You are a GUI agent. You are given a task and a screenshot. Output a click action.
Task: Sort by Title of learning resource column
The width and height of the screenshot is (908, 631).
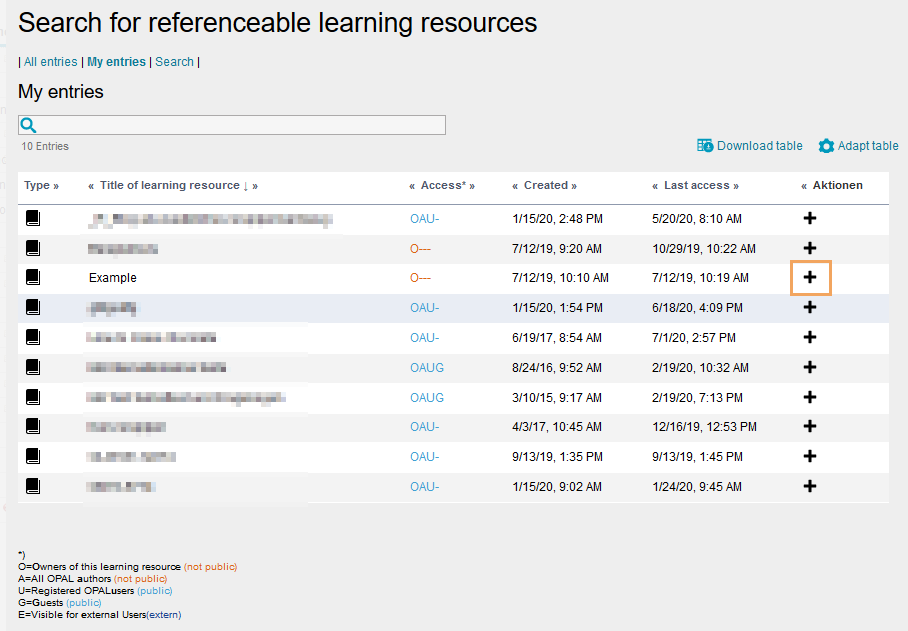pos(170,185)
